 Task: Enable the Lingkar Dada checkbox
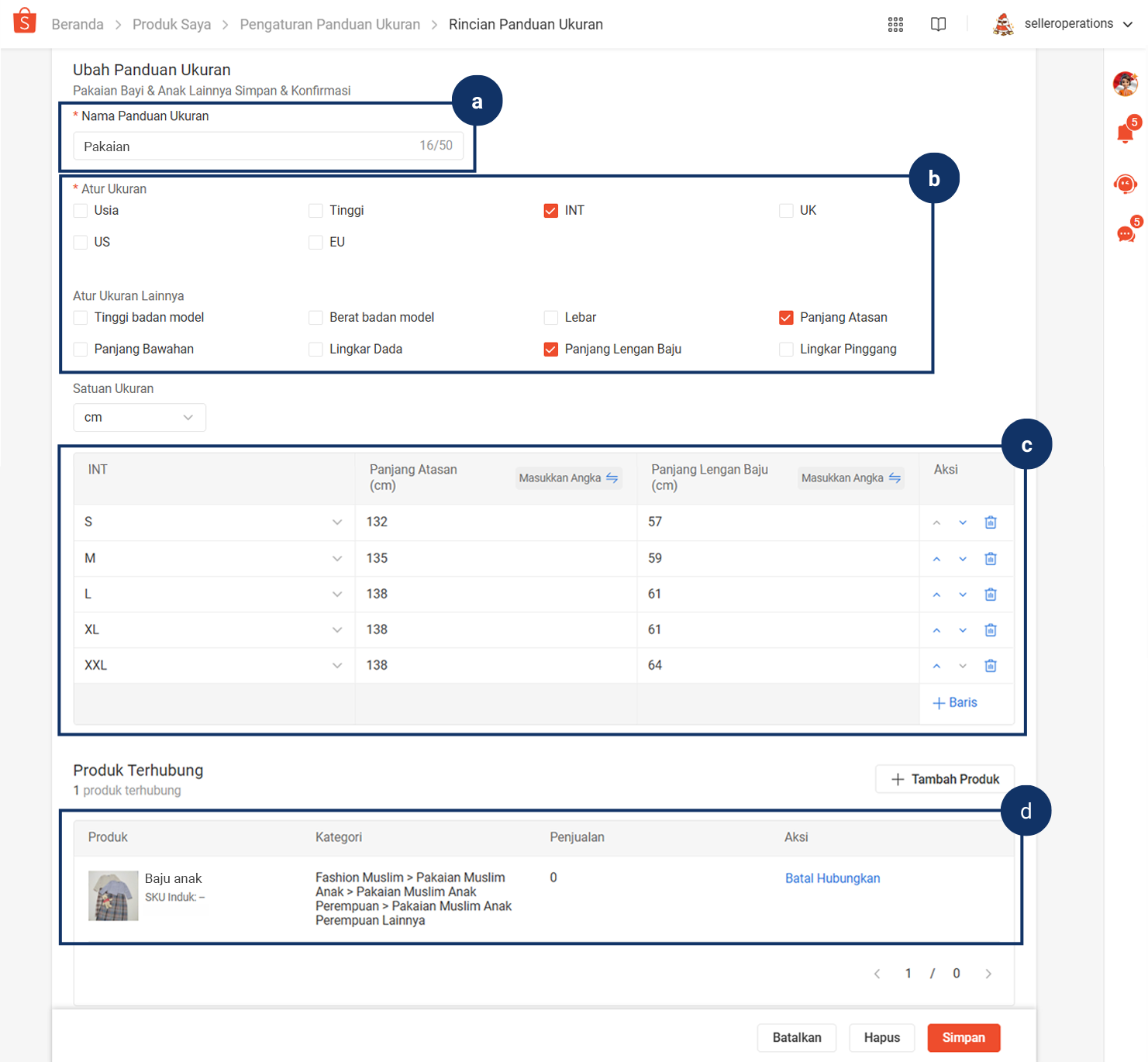(x=315, y=350)
